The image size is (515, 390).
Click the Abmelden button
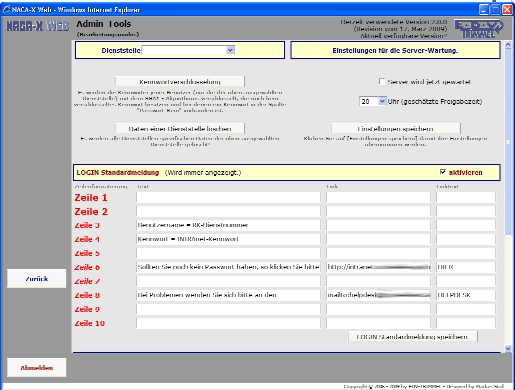(37, 368)
